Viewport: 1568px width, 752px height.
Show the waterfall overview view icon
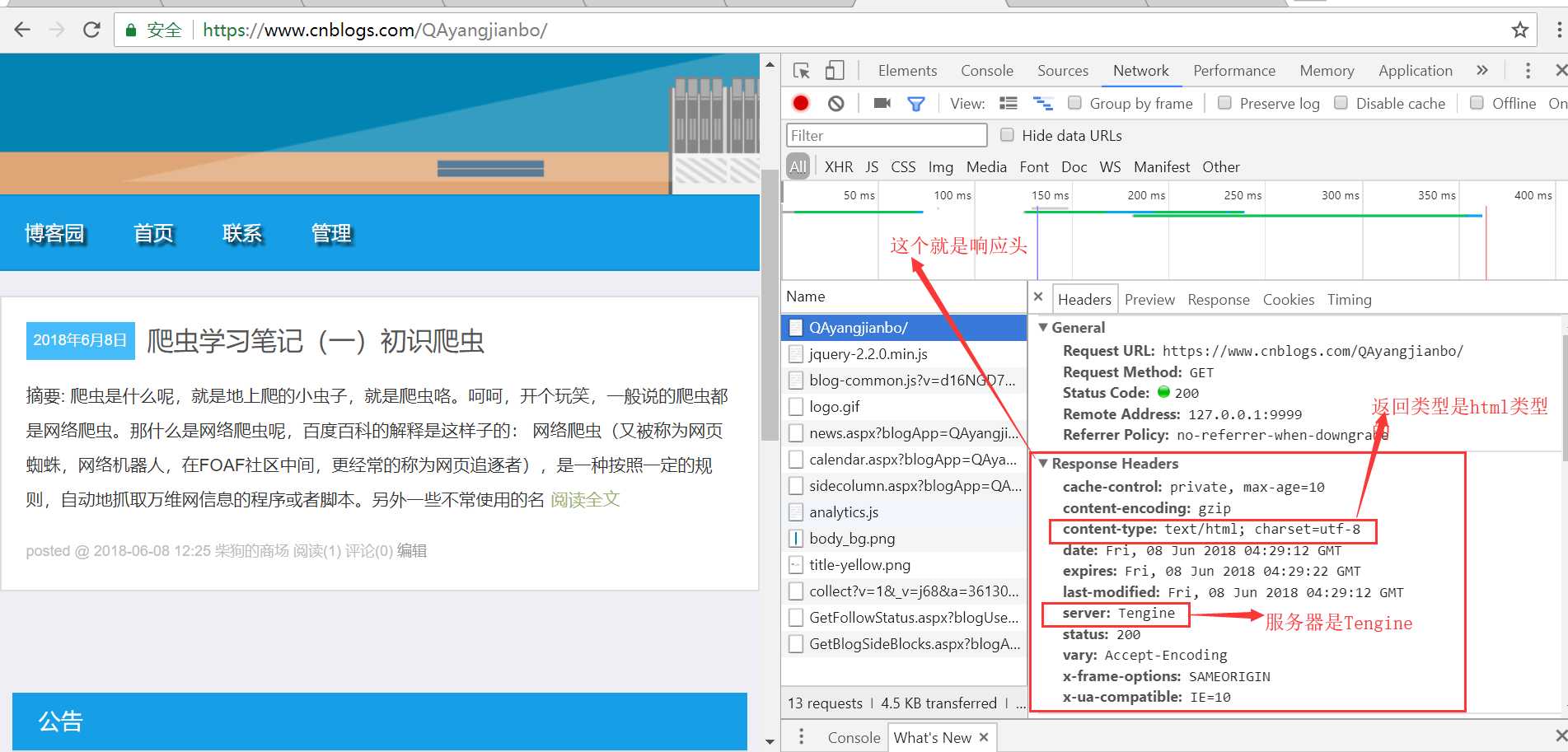tap(1043, 103)
